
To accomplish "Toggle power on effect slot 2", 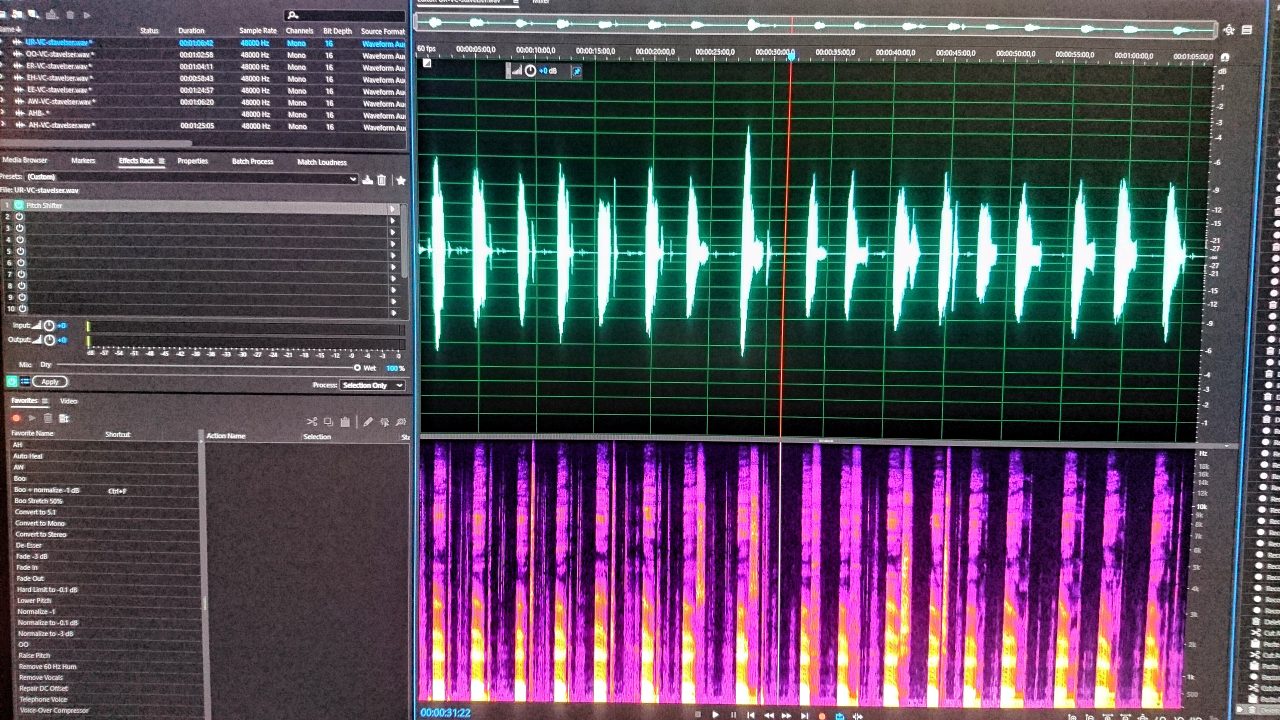I will (20, 216).
